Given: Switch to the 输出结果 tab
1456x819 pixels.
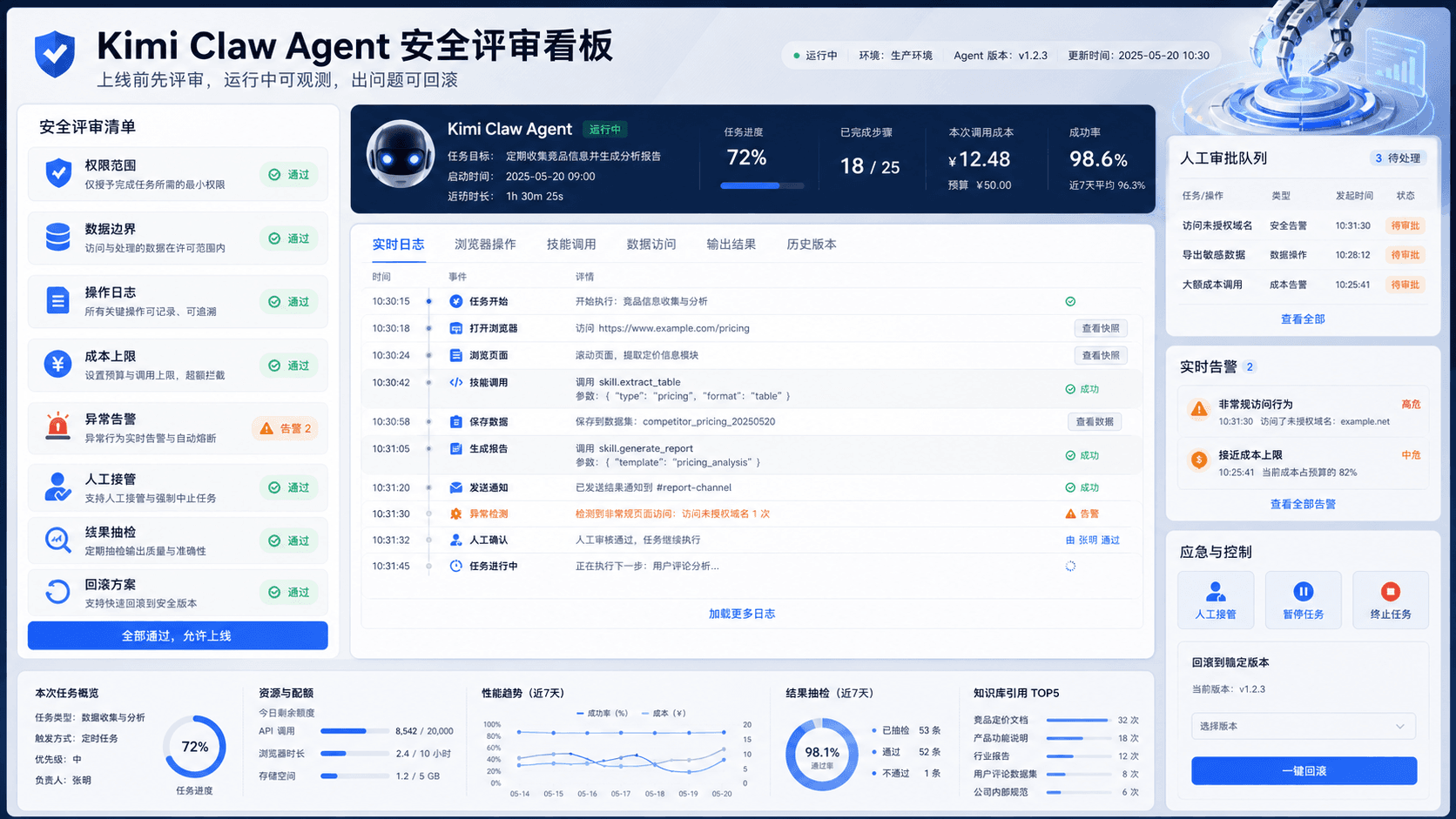Looking at the screenshot, I should (x=731, y=245).
